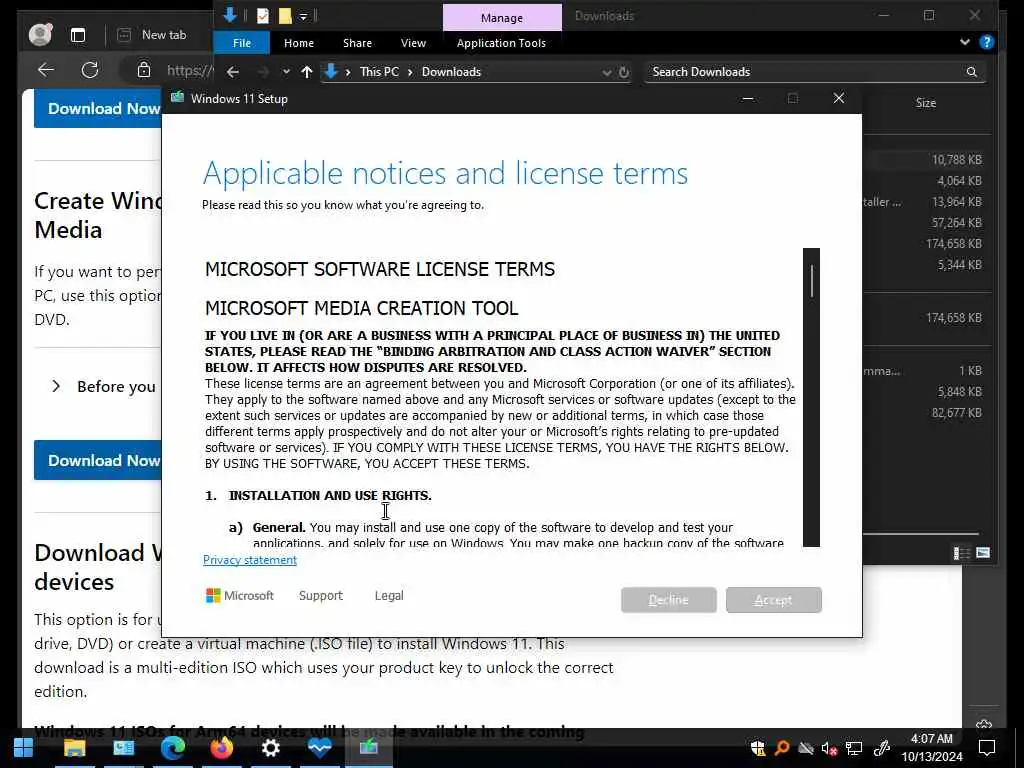Open Microsoft Edge from the taskbar
The height and width of the screenshot is (768, 1024).
pos(172,747)
